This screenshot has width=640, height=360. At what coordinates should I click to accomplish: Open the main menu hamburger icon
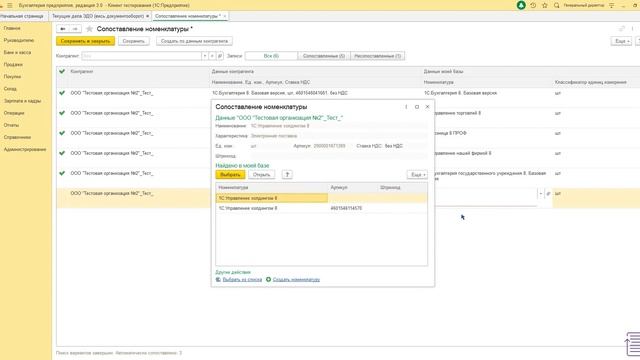pyautogui.click(x=10, y=5)
